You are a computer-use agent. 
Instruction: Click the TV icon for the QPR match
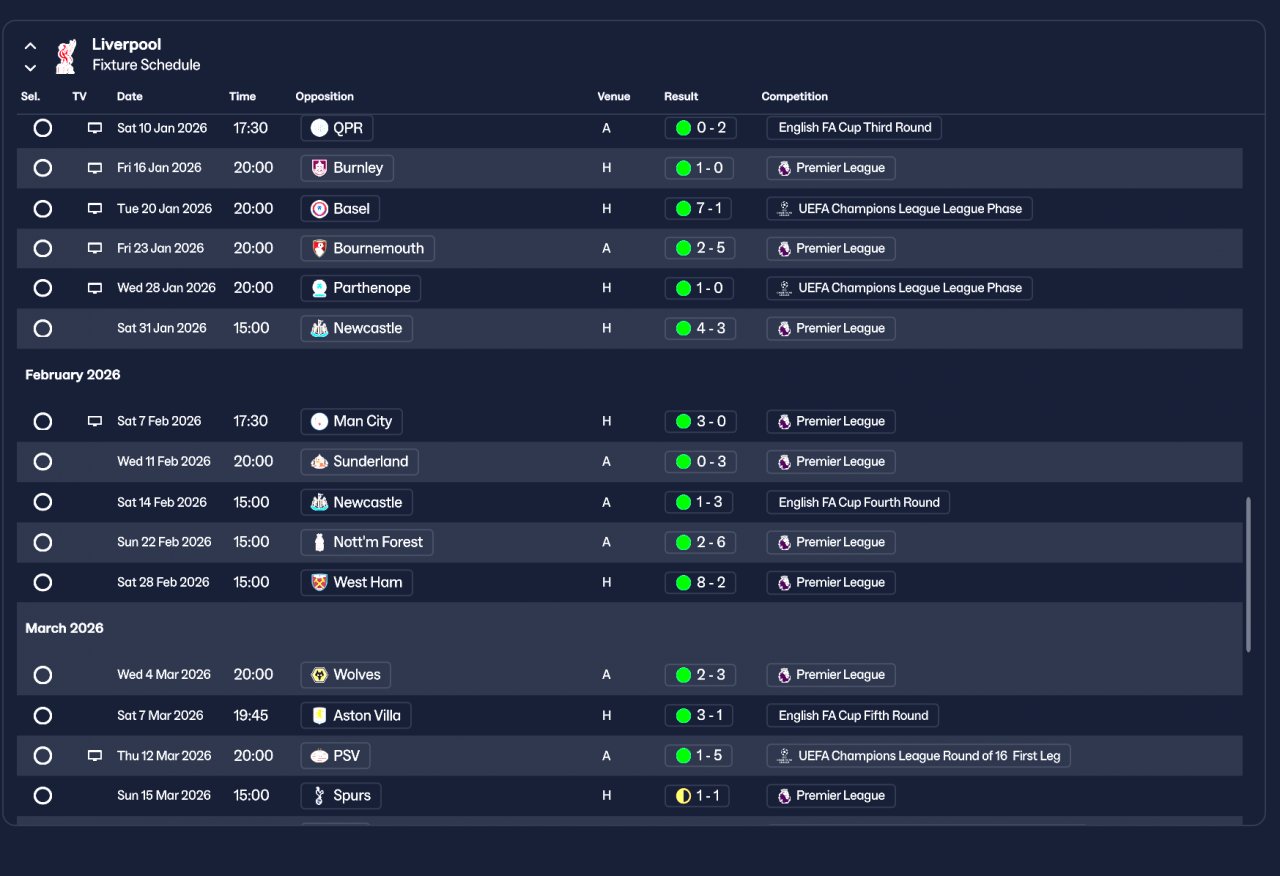(95, 128)
